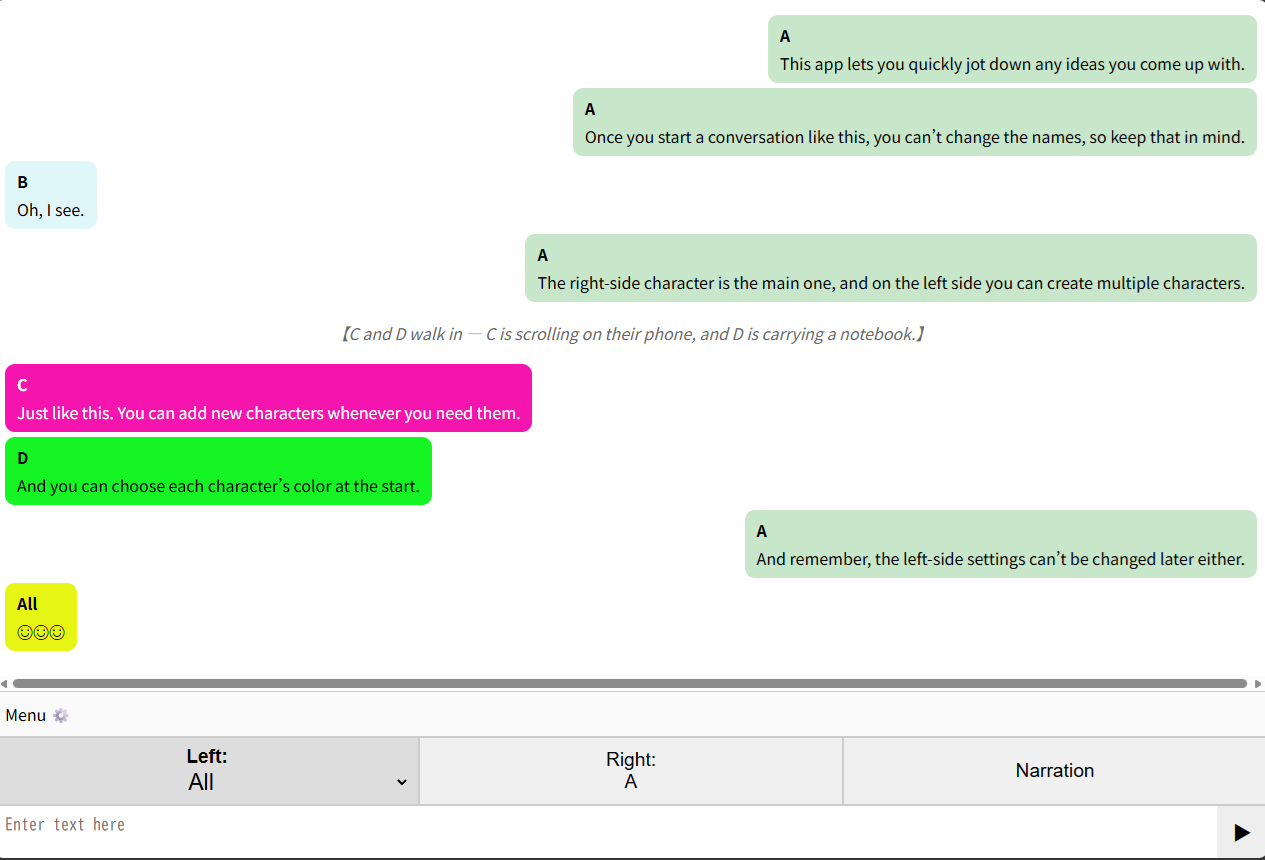Click A's message about changing names
The image size is (1265, 860).
click(x=915, y=122)
